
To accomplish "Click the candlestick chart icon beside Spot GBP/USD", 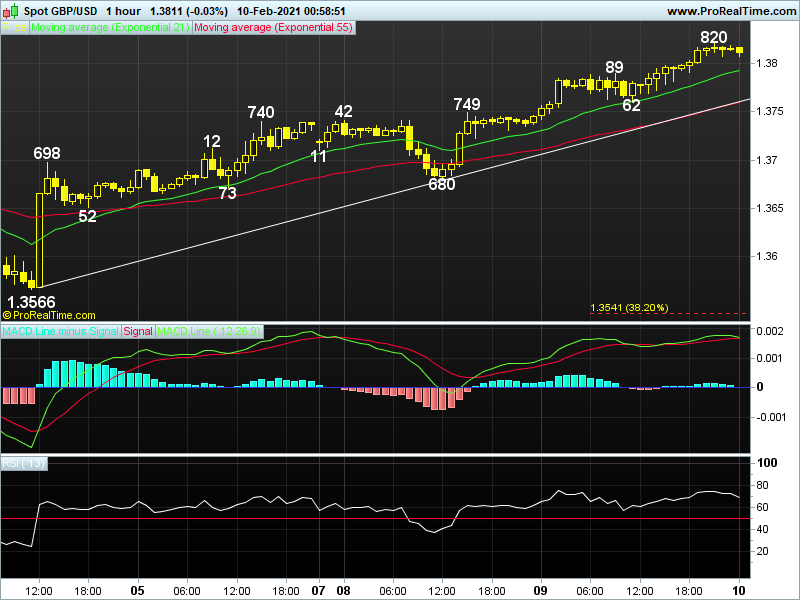I will [12, 10].
